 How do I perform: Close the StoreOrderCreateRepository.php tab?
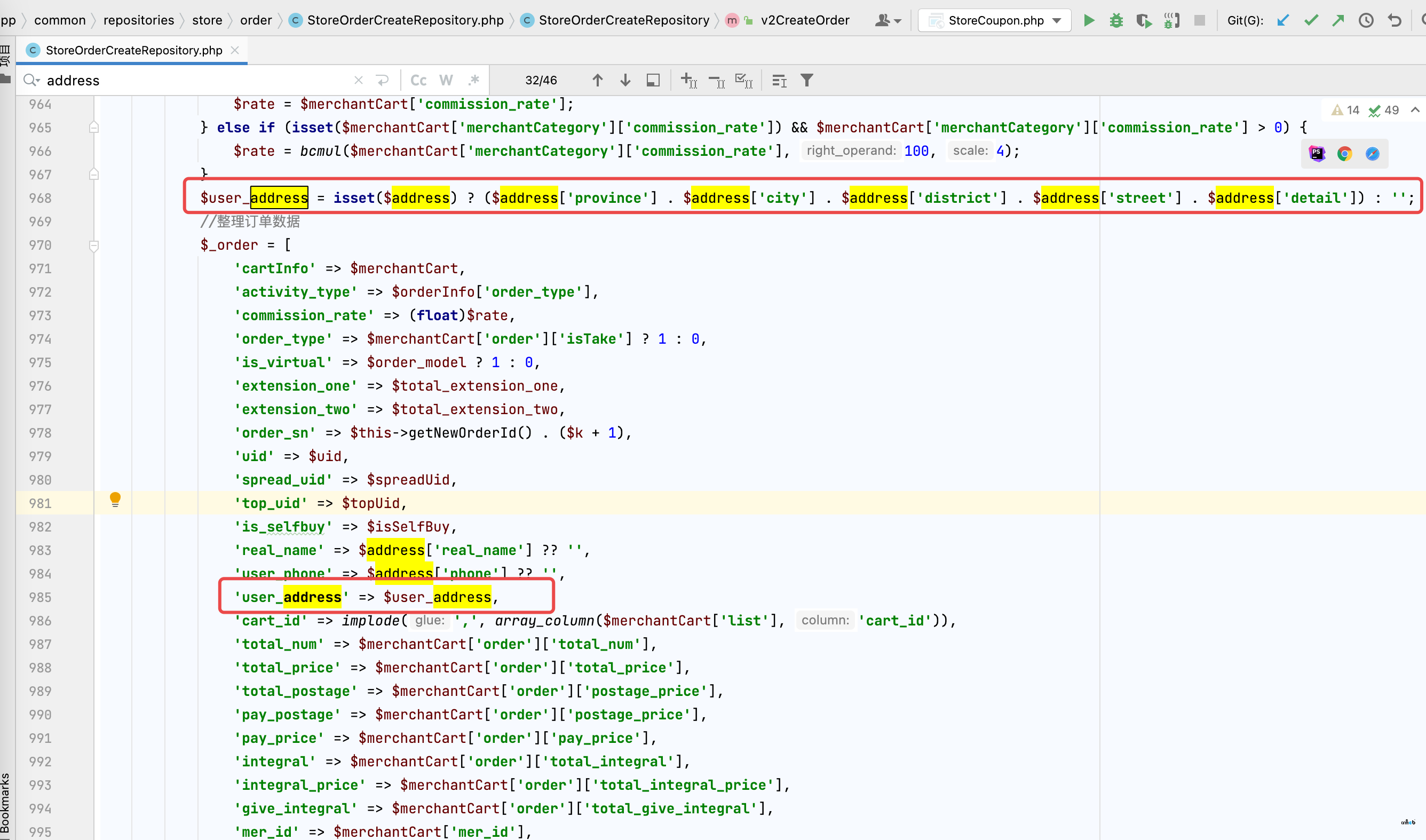click(235, 50)
